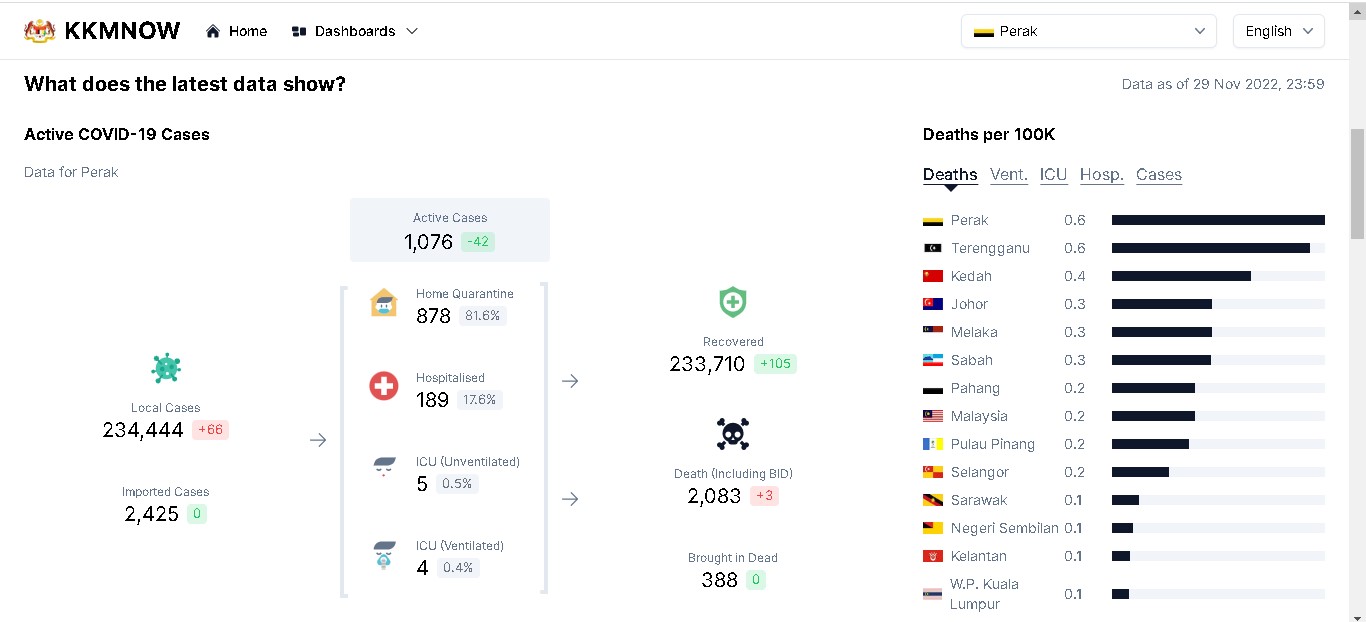Click the KKMNOW crest logo icon
This screenshot has width=1366, height=622.
(x=40, y=31)
